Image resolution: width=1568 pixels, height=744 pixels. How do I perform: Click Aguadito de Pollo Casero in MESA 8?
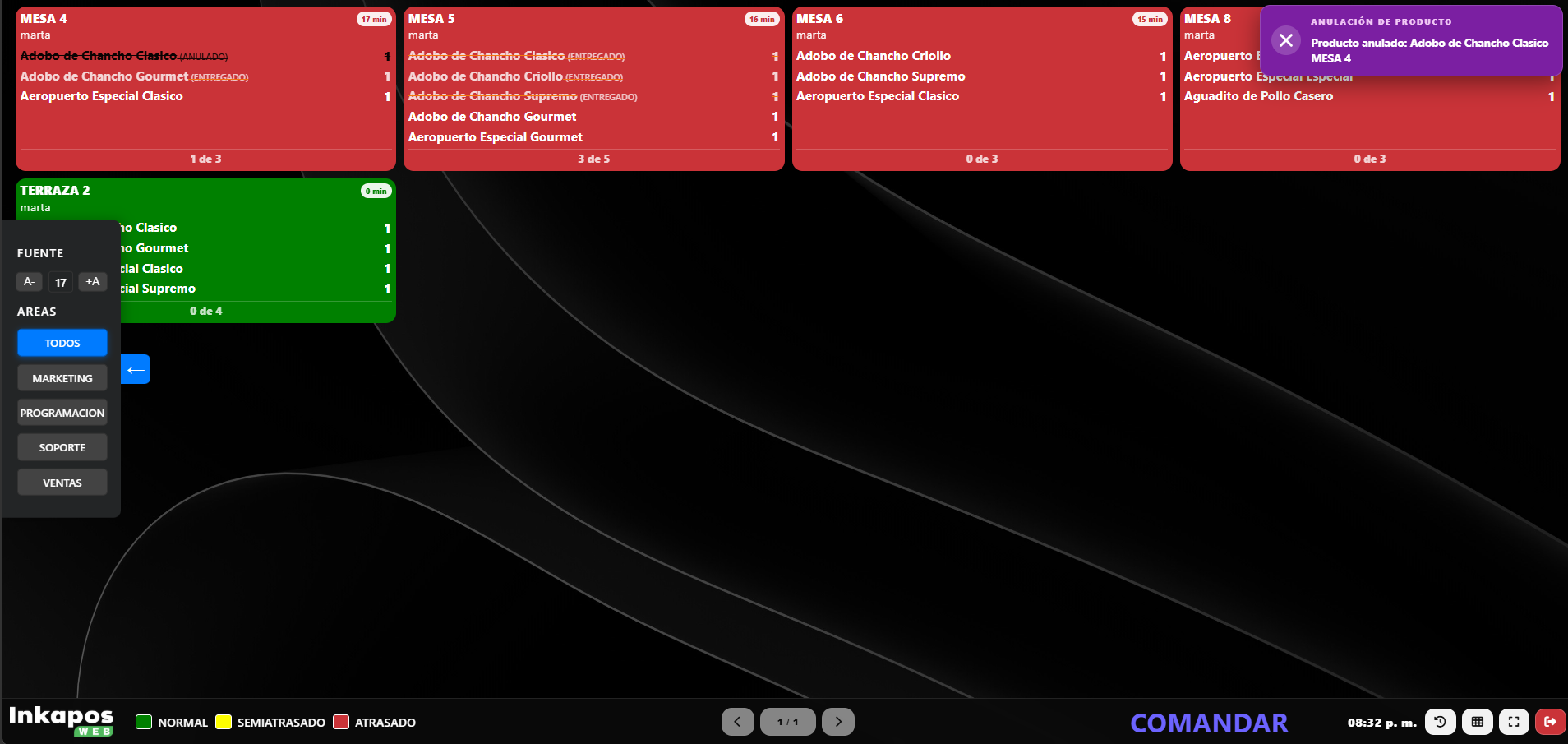click(x=1258, y=96)
